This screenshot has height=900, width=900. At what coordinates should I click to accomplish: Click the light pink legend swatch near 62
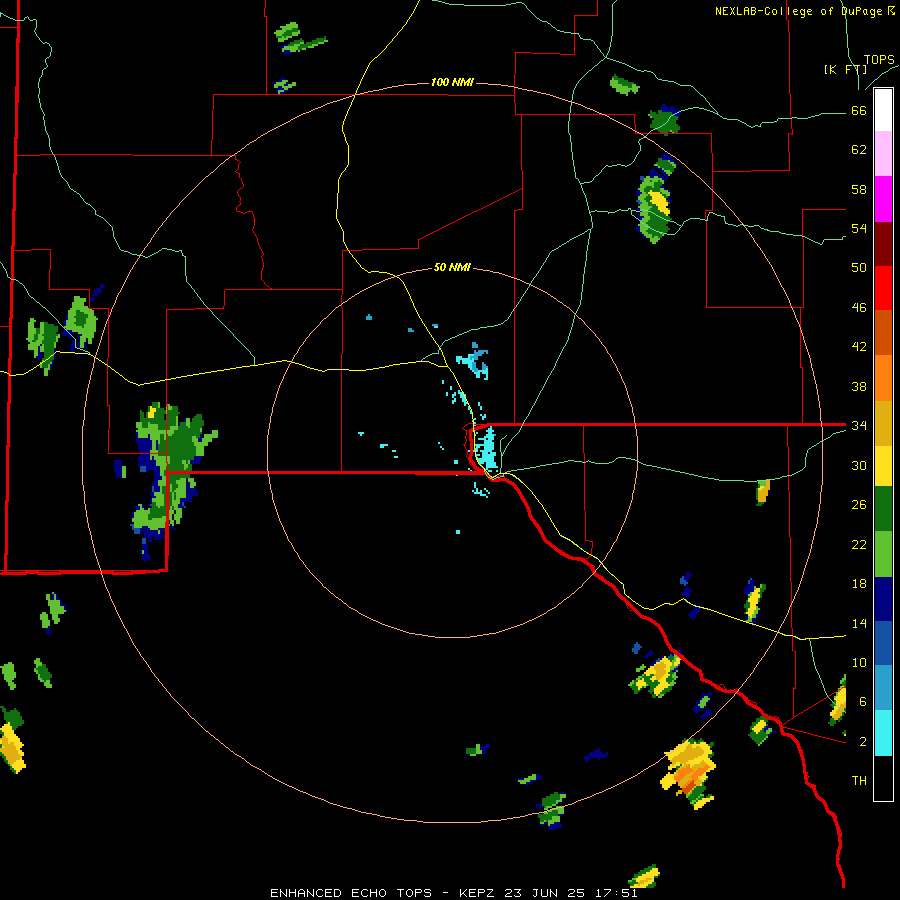click(883, 153)
